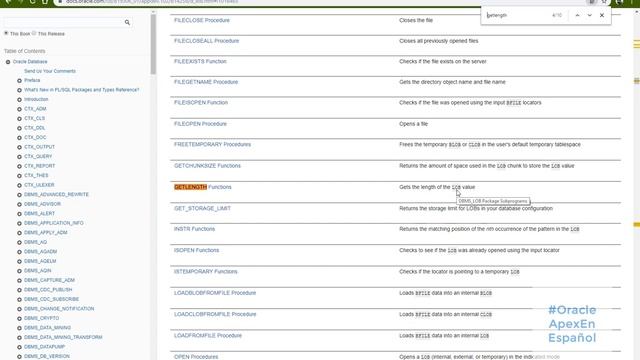Viewport: 640px width, 360px height.
Task: Open the DBMS_CAPTURE_ADM contents entry
Action: [x=49, y=280]
